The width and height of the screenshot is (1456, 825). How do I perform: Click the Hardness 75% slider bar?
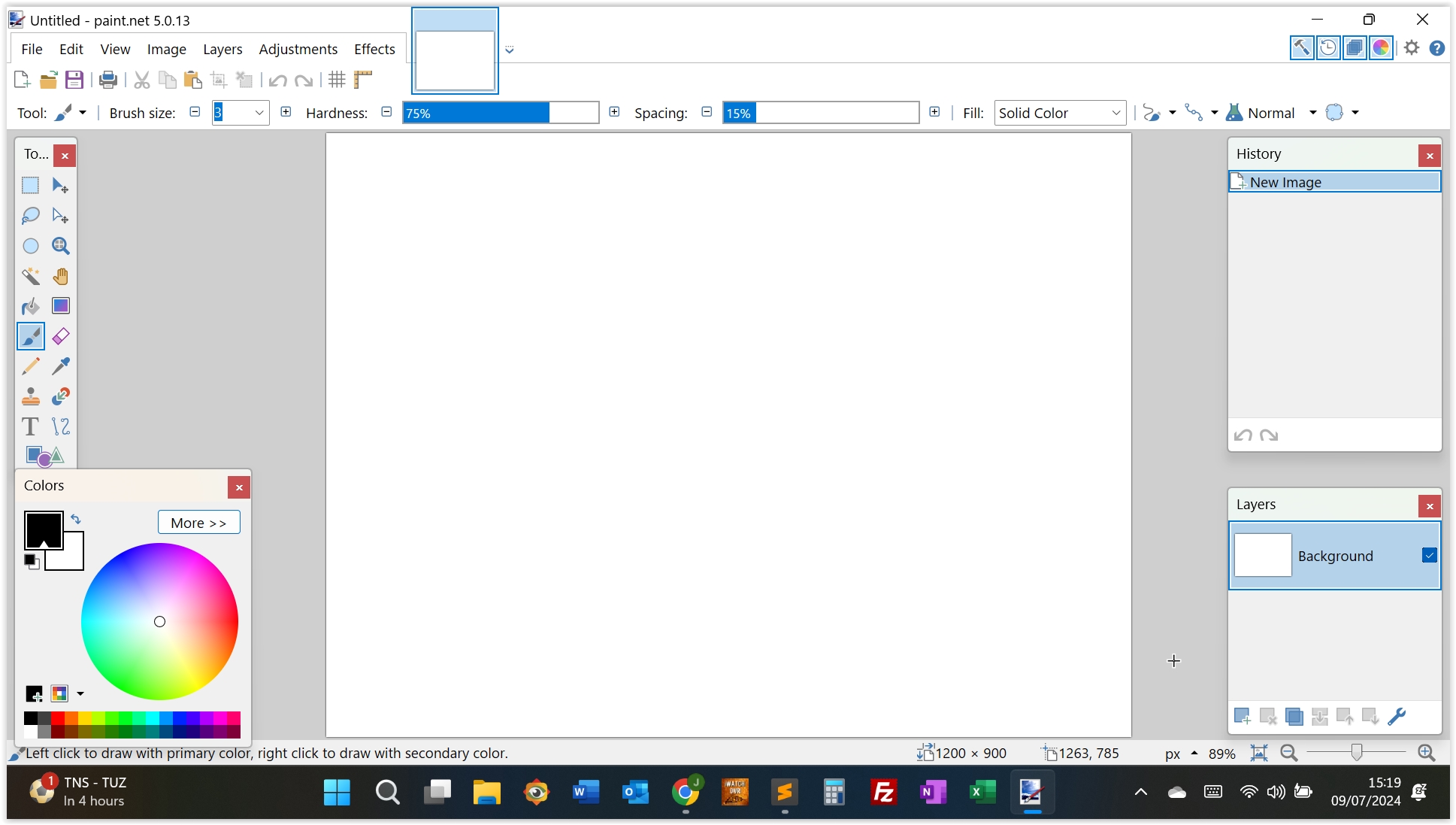coord(500,113)
